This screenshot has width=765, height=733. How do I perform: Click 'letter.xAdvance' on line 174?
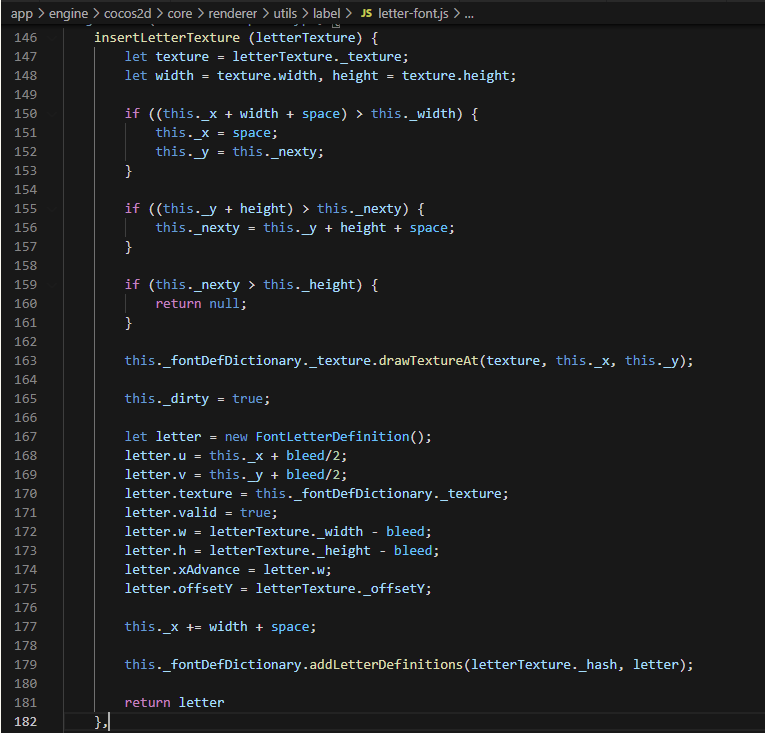pyautogui.click(x=182, y=570)
